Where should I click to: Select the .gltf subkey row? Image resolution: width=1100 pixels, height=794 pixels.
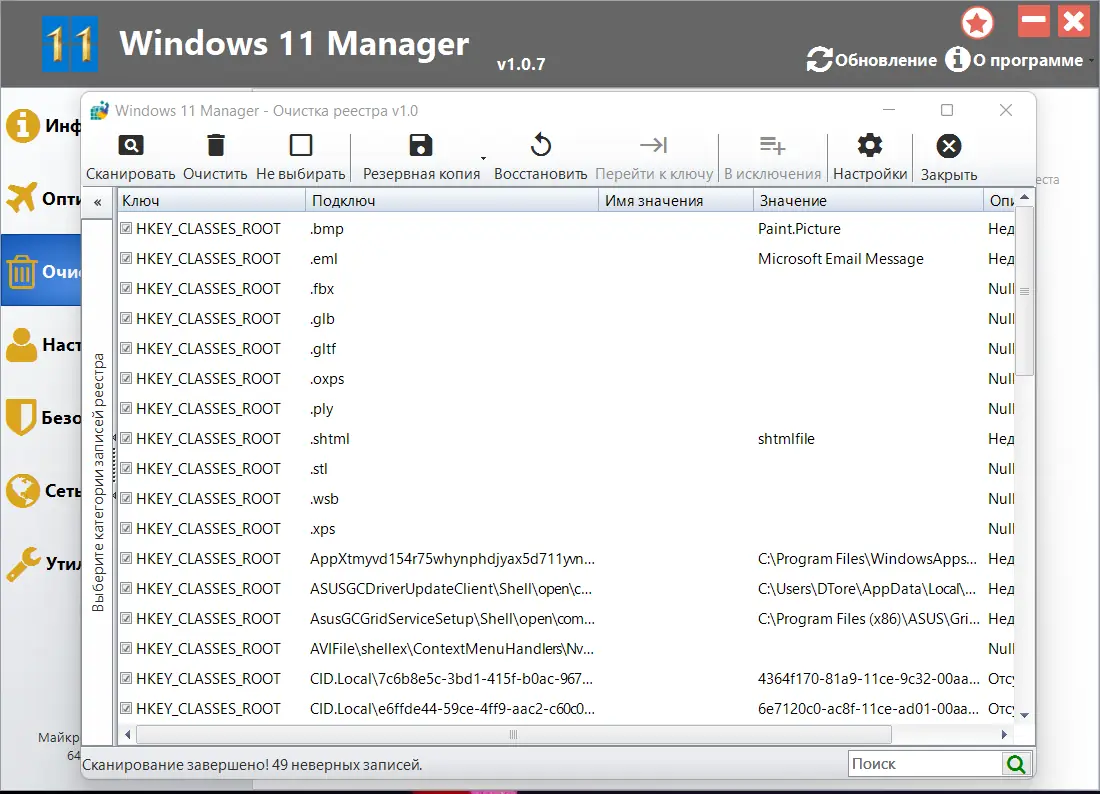point(323,349)
